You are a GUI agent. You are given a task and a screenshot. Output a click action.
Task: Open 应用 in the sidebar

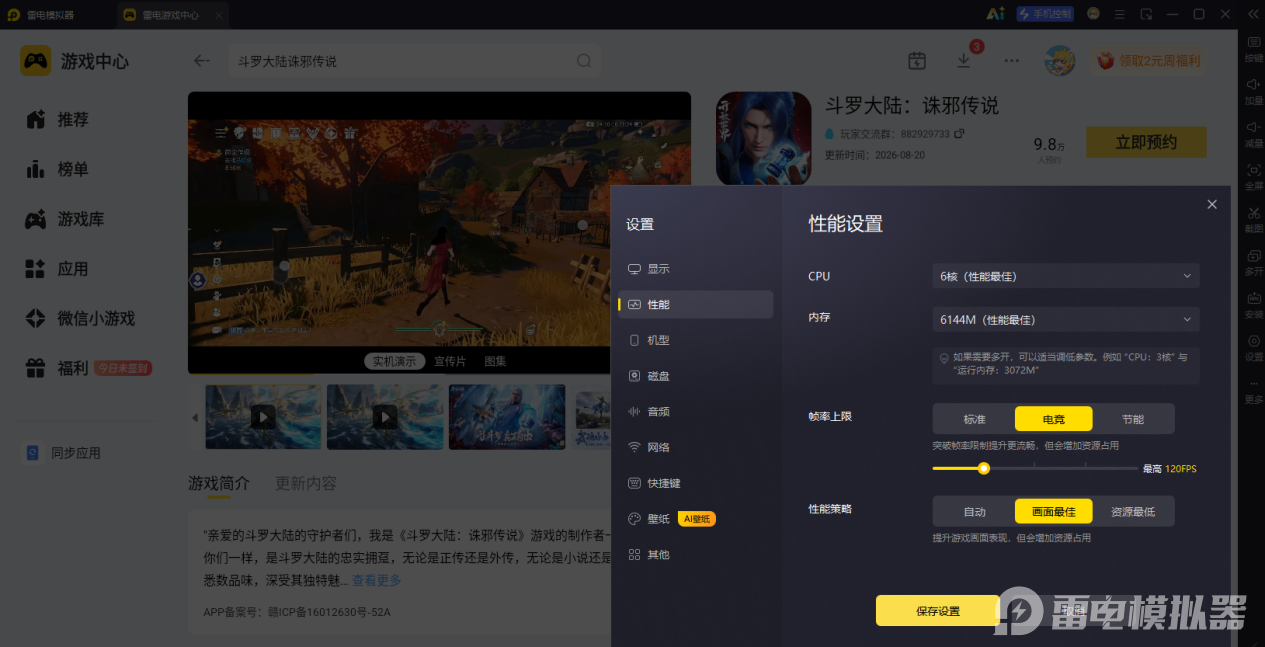(57, 269)
